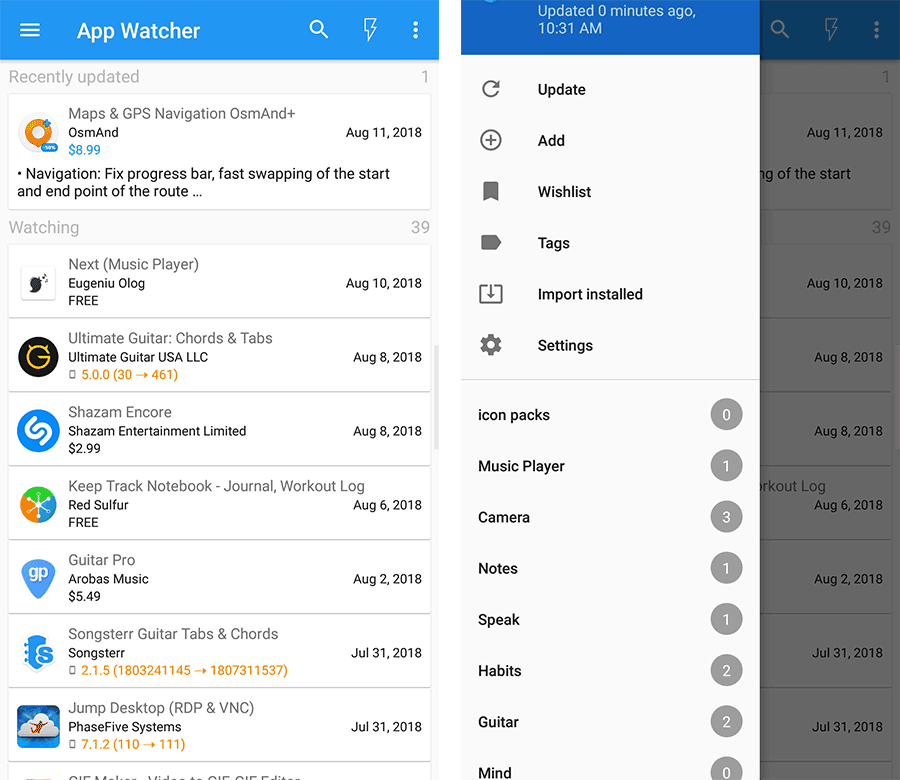Tap version 7.1.2 (110 → 111) text

coord(133,744)
